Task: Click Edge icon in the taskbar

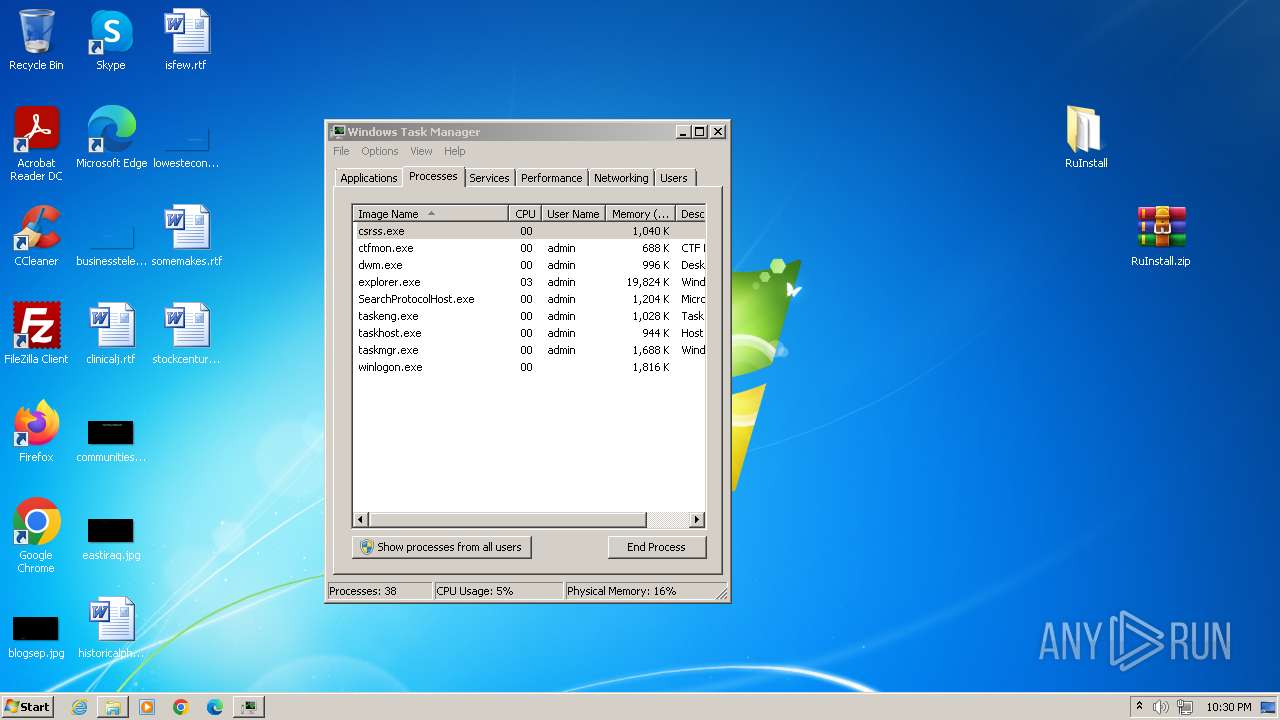Action: pyautogui.click(x=215, y=707)
